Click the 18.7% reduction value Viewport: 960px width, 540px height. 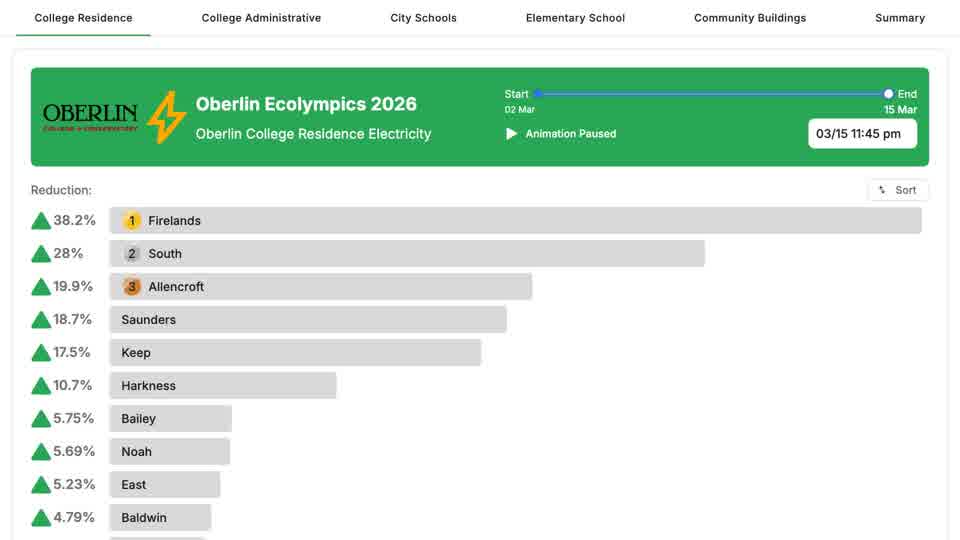(x=72, y=320)
